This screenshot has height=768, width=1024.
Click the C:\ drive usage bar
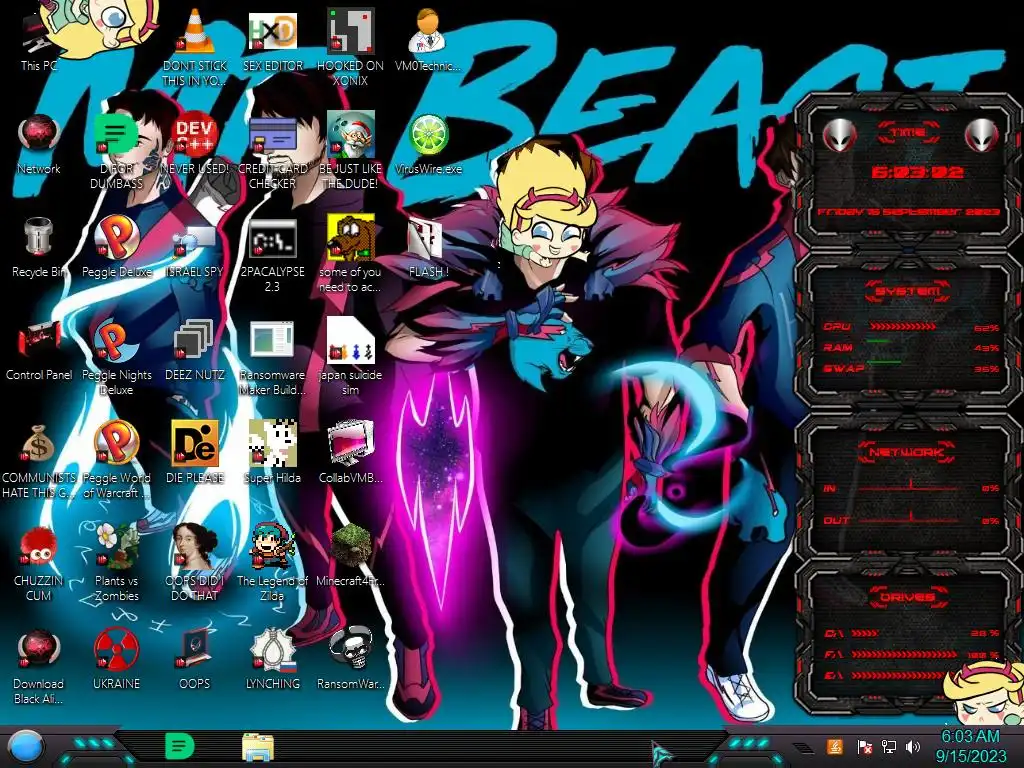coord(865,633)
